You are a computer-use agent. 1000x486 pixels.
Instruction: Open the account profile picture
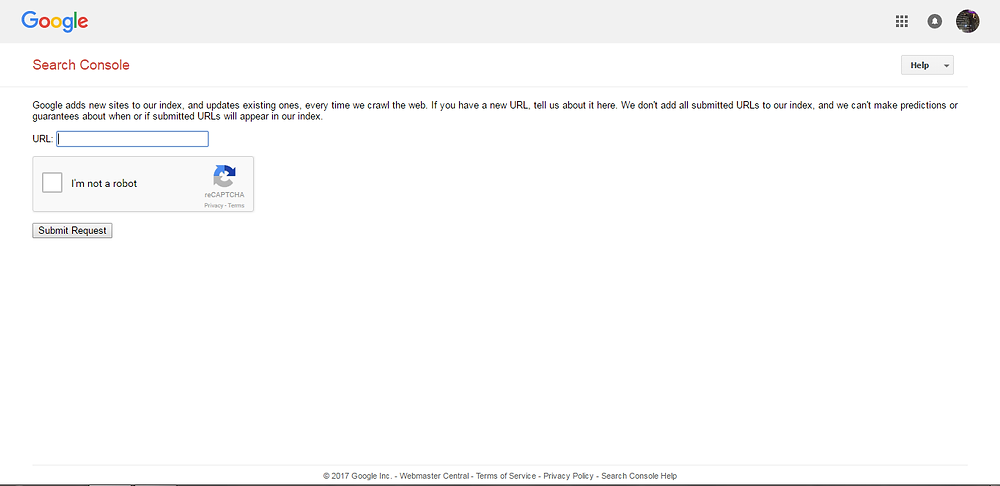point(967,22)
